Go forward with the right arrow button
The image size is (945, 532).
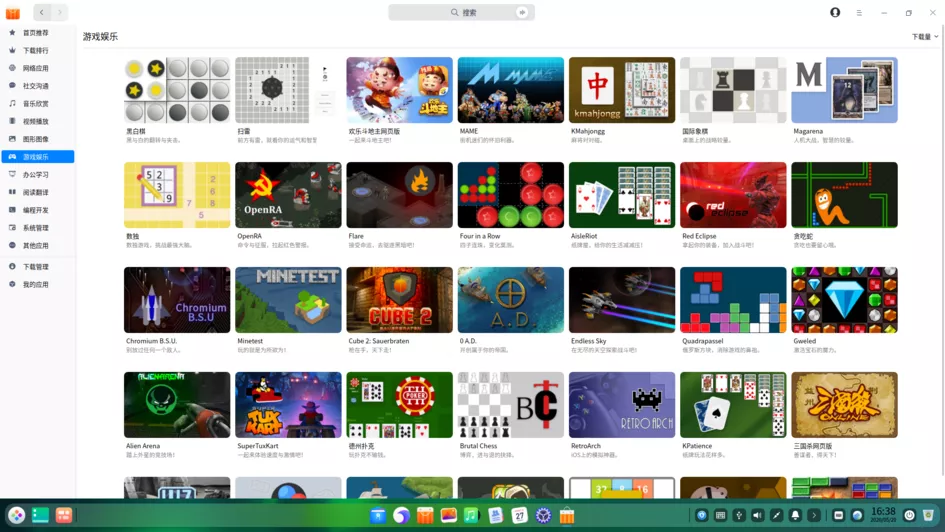click(x=60, y=12)
